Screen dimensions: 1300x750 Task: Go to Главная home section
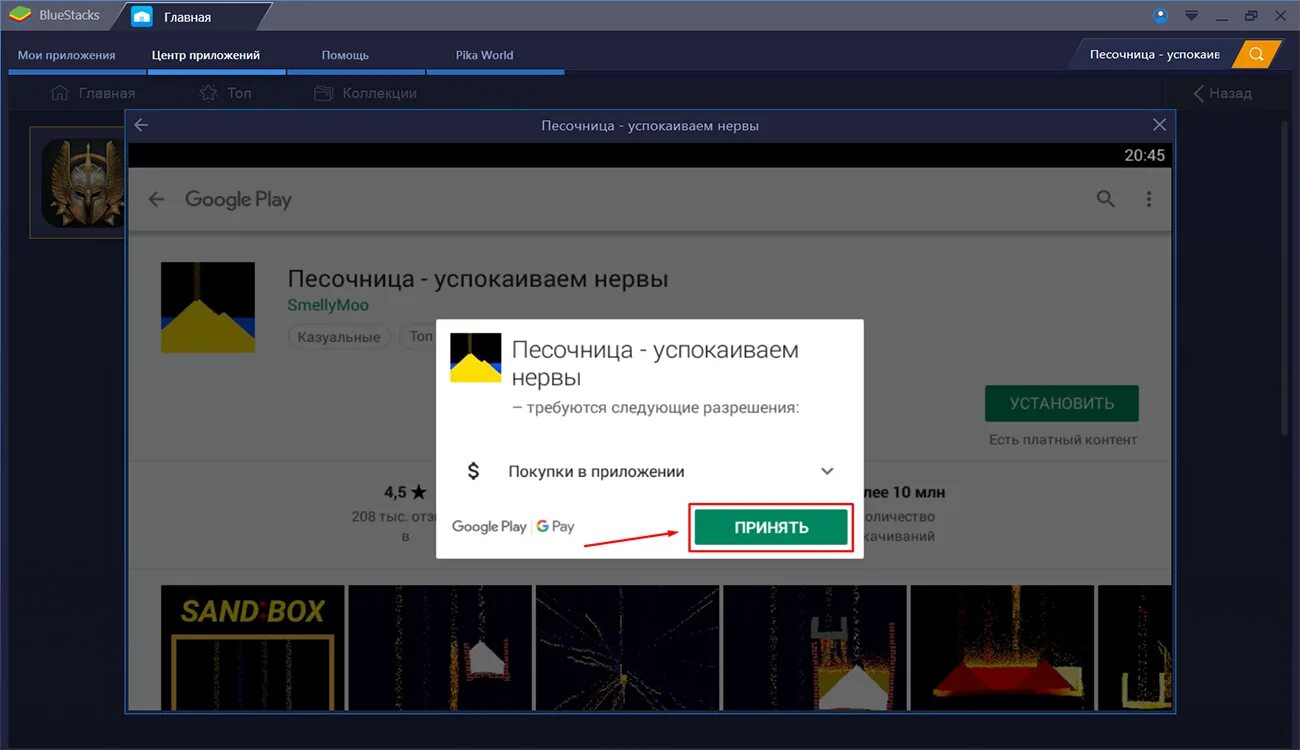tap(92, 93)
